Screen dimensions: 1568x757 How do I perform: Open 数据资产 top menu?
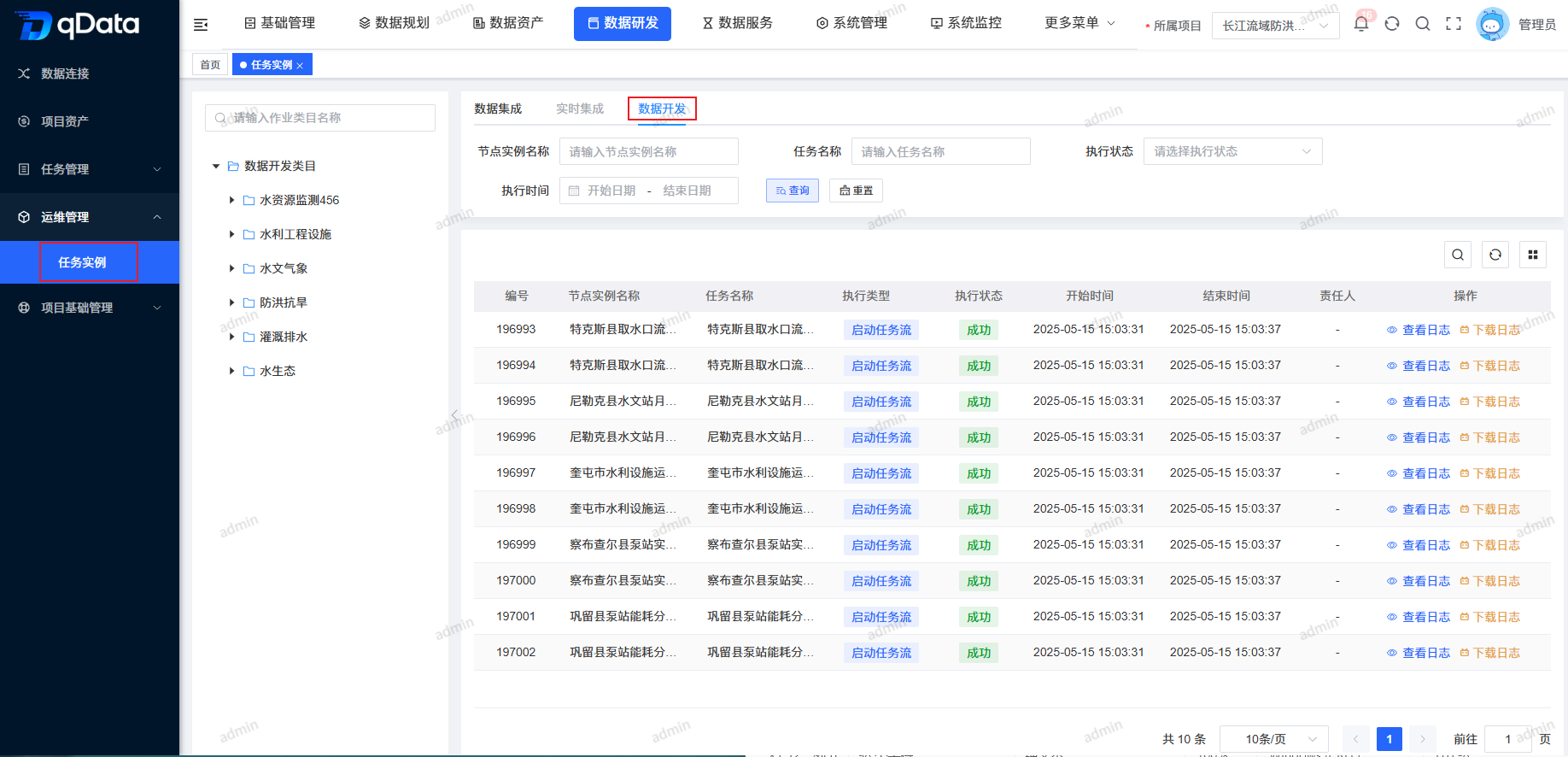pos(508,23)
